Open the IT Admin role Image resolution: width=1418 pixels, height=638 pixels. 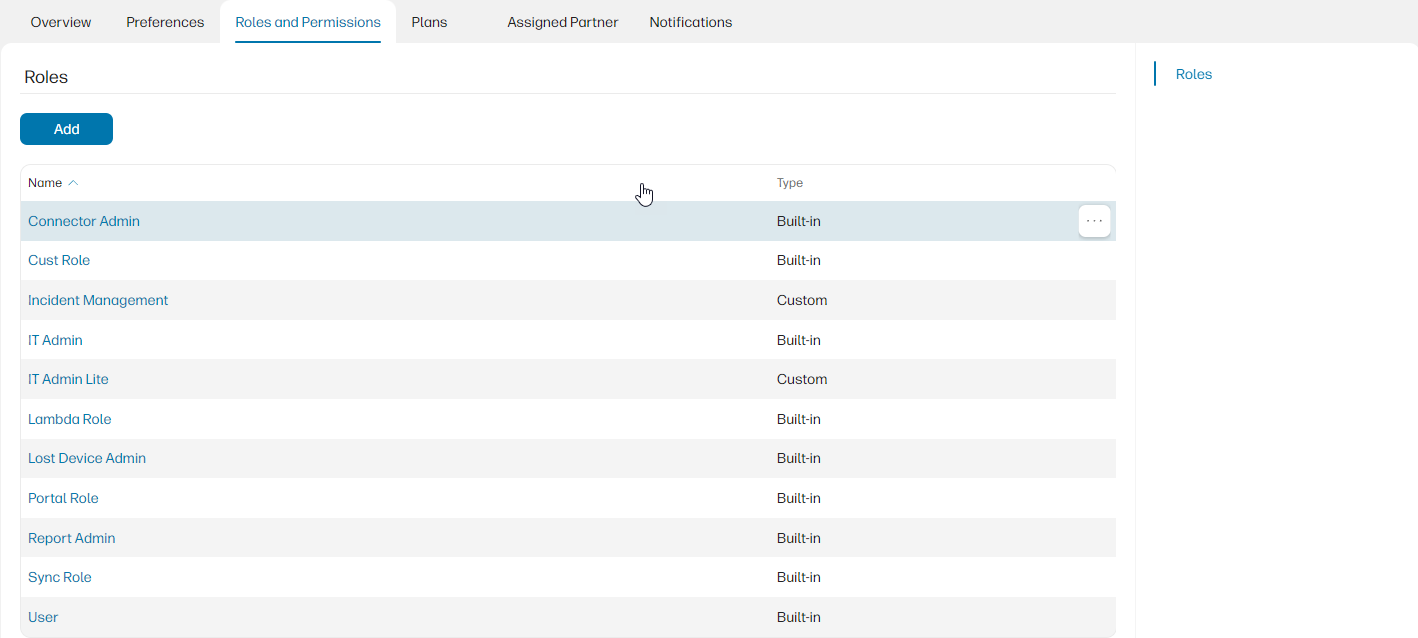pyautogui.click(x=55, y=340)
